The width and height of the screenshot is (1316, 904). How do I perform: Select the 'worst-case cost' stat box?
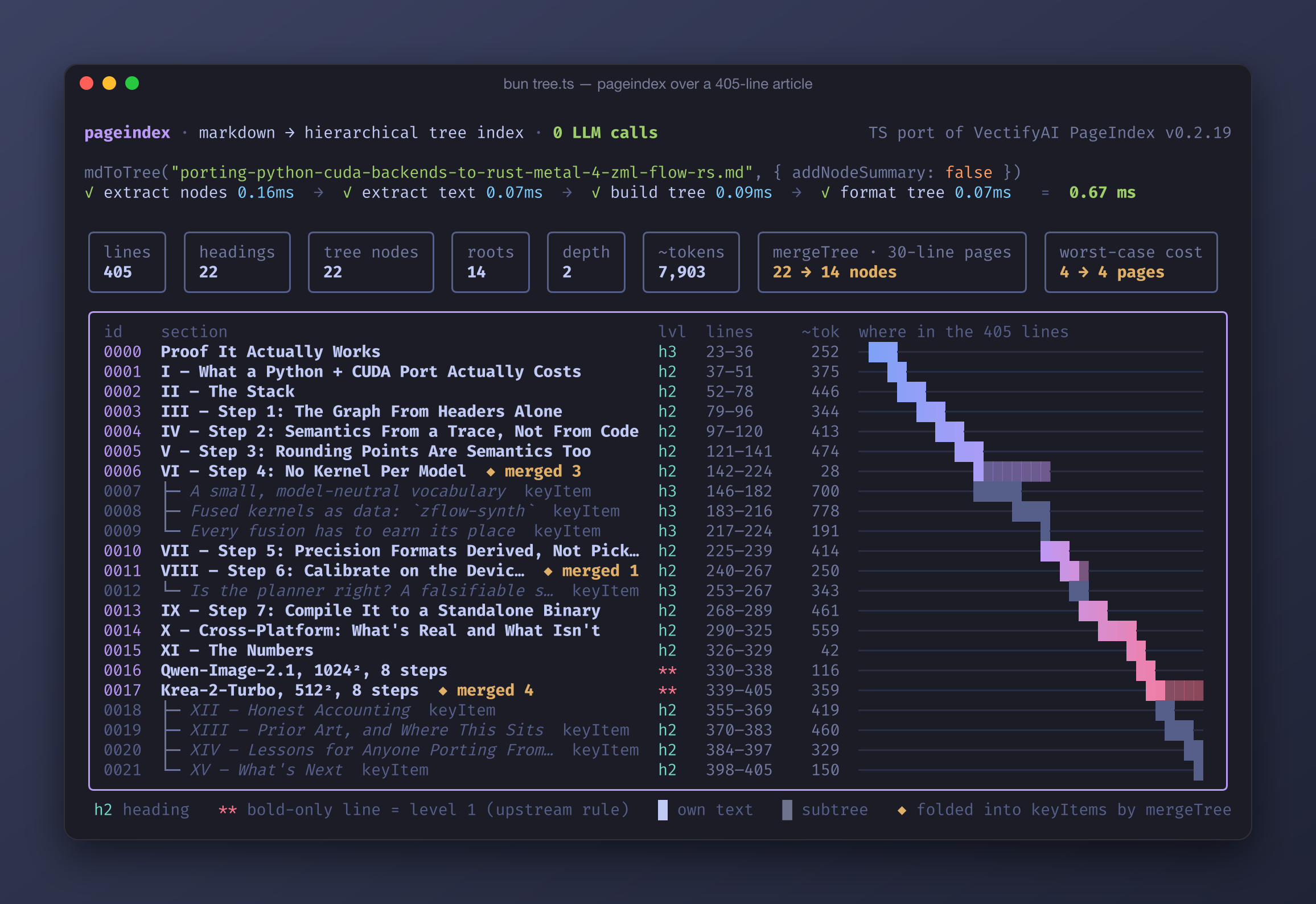1131,262
